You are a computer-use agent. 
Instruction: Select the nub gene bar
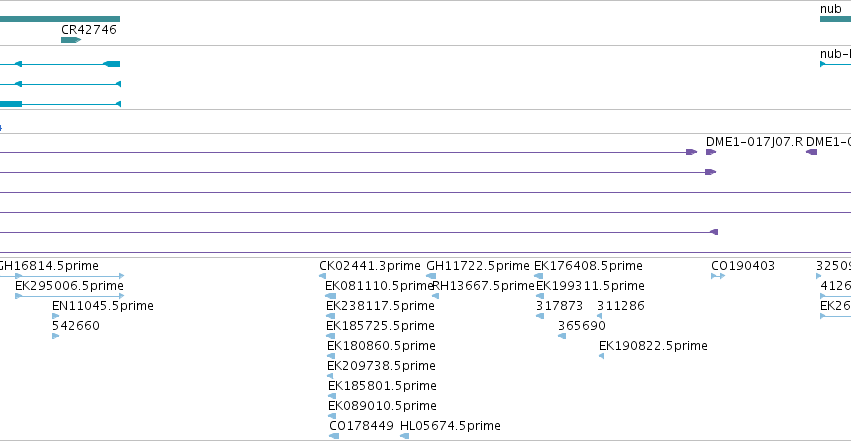pos(835,19)
